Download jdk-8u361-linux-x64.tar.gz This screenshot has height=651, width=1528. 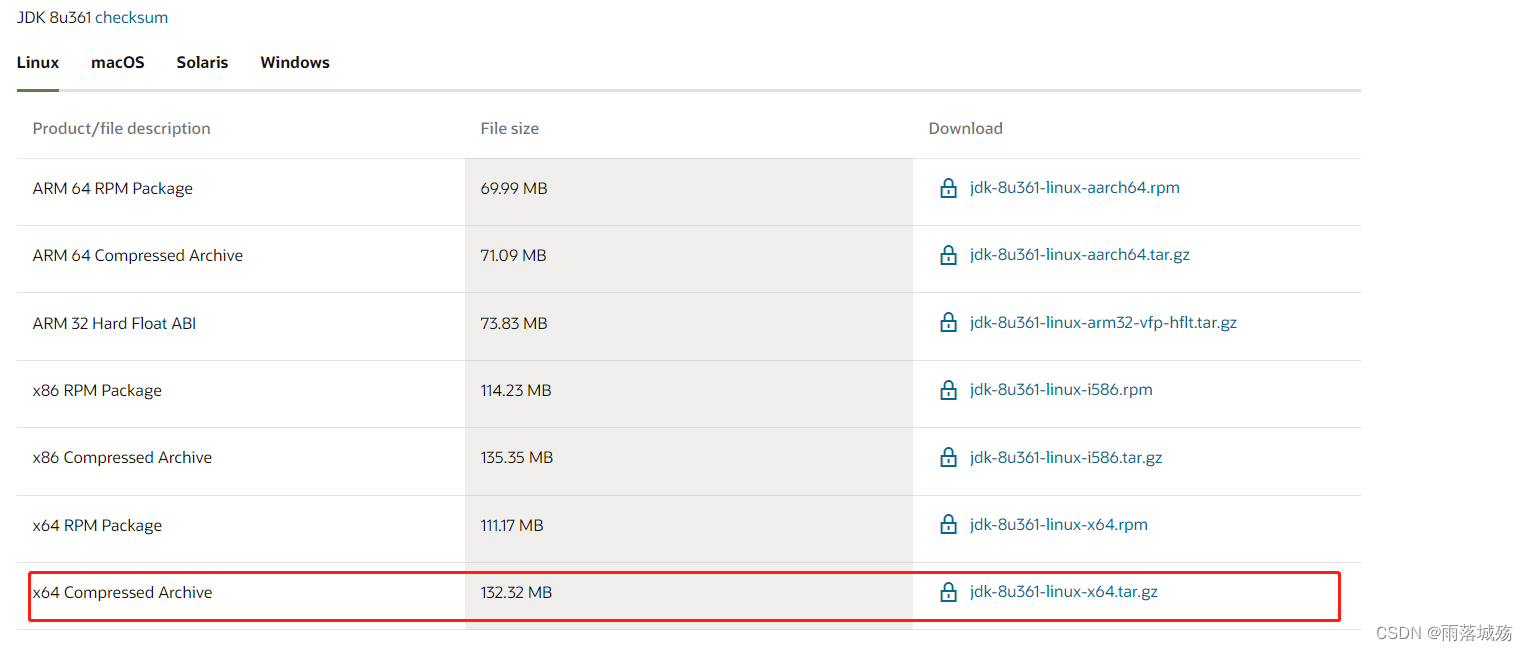1064,592
